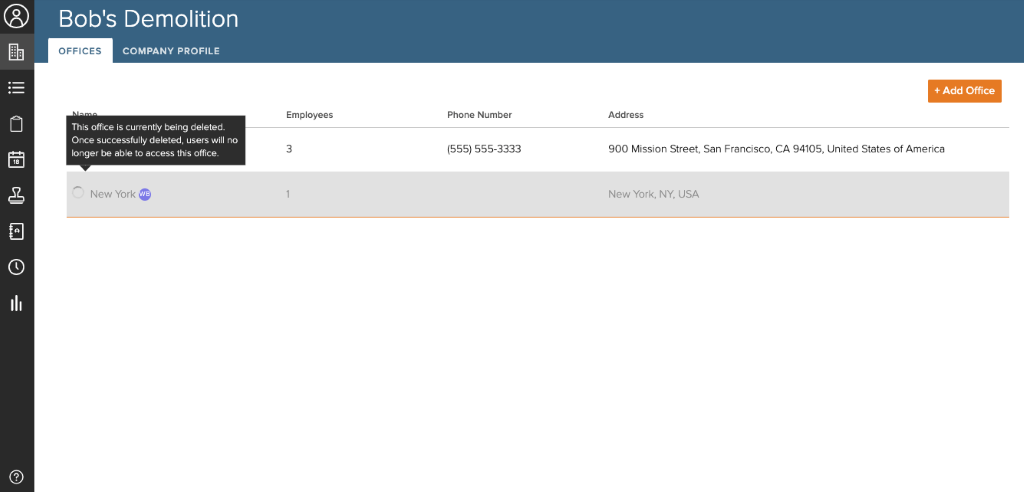Click the Employees column header

[x=309, y=115]
